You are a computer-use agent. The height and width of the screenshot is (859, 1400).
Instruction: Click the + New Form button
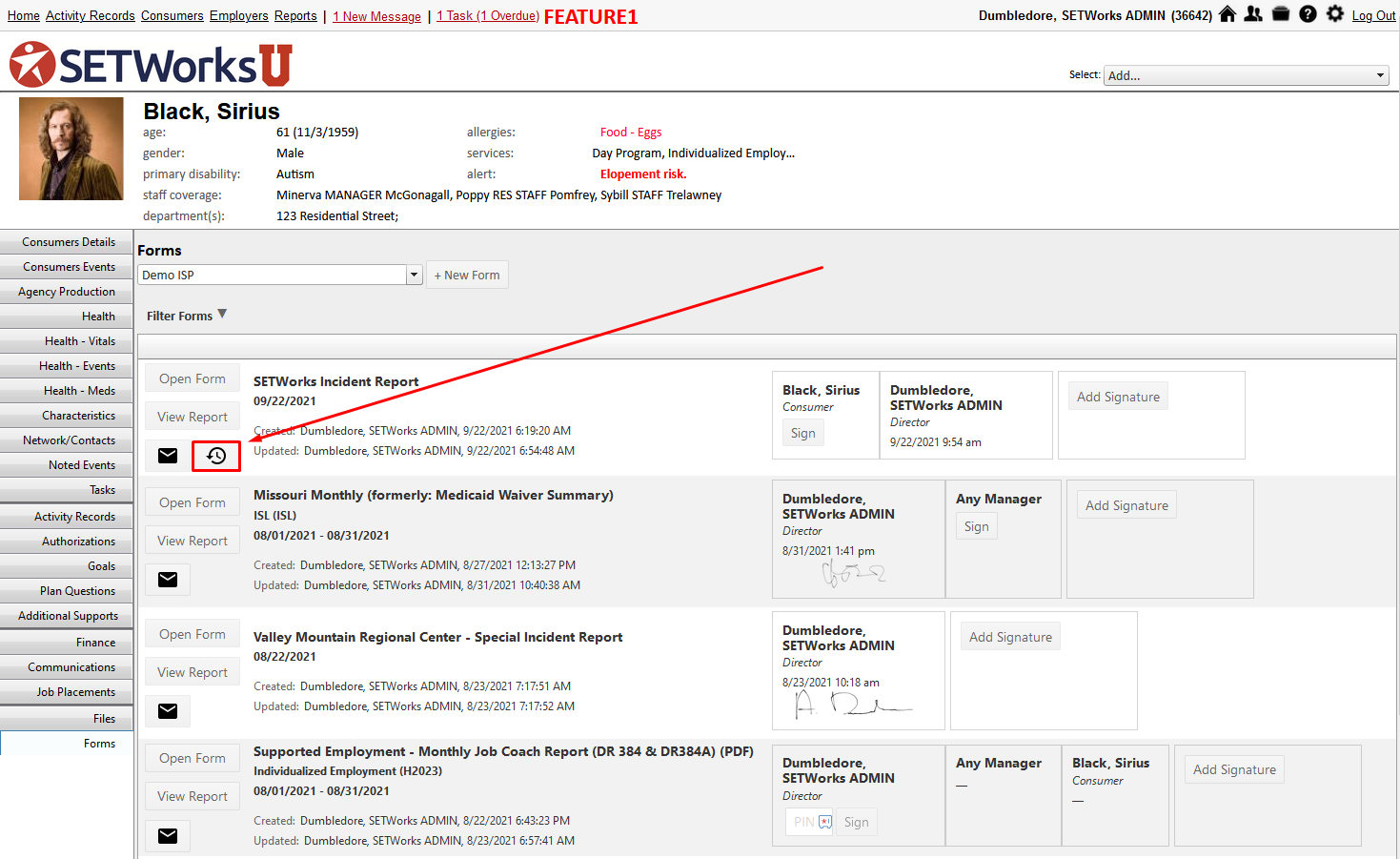pyautogui.click(x=467, y=275)
